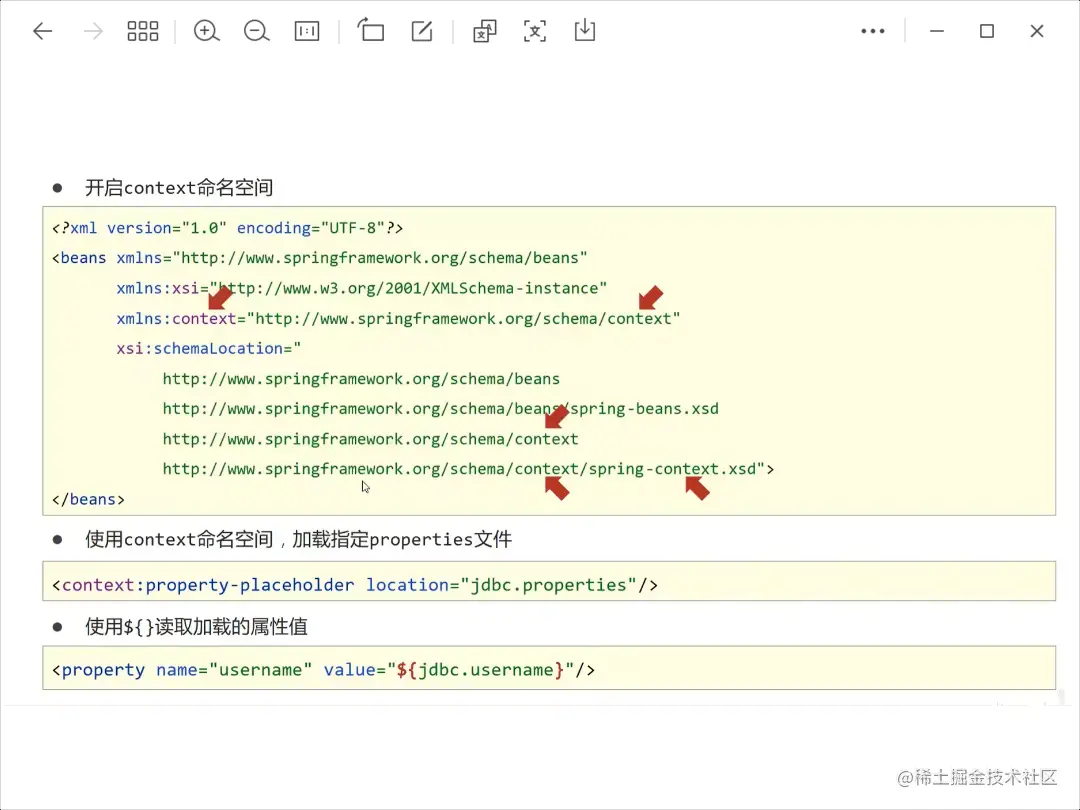Click the spring-beans.xsd URL line
Image resolution: width=1080 pixels, height=810 pixels.
[441, 408]
